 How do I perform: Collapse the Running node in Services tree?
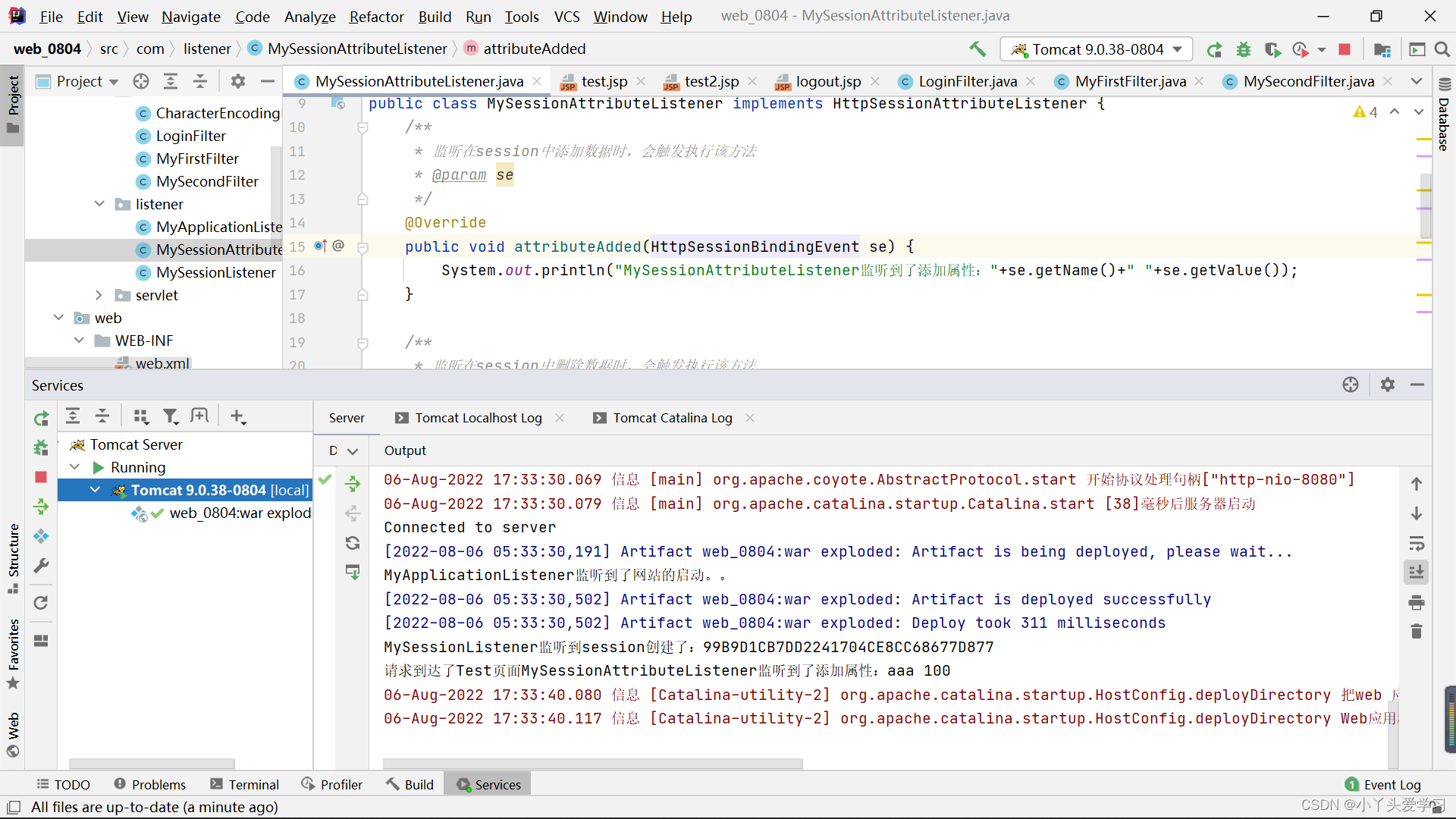75,467
